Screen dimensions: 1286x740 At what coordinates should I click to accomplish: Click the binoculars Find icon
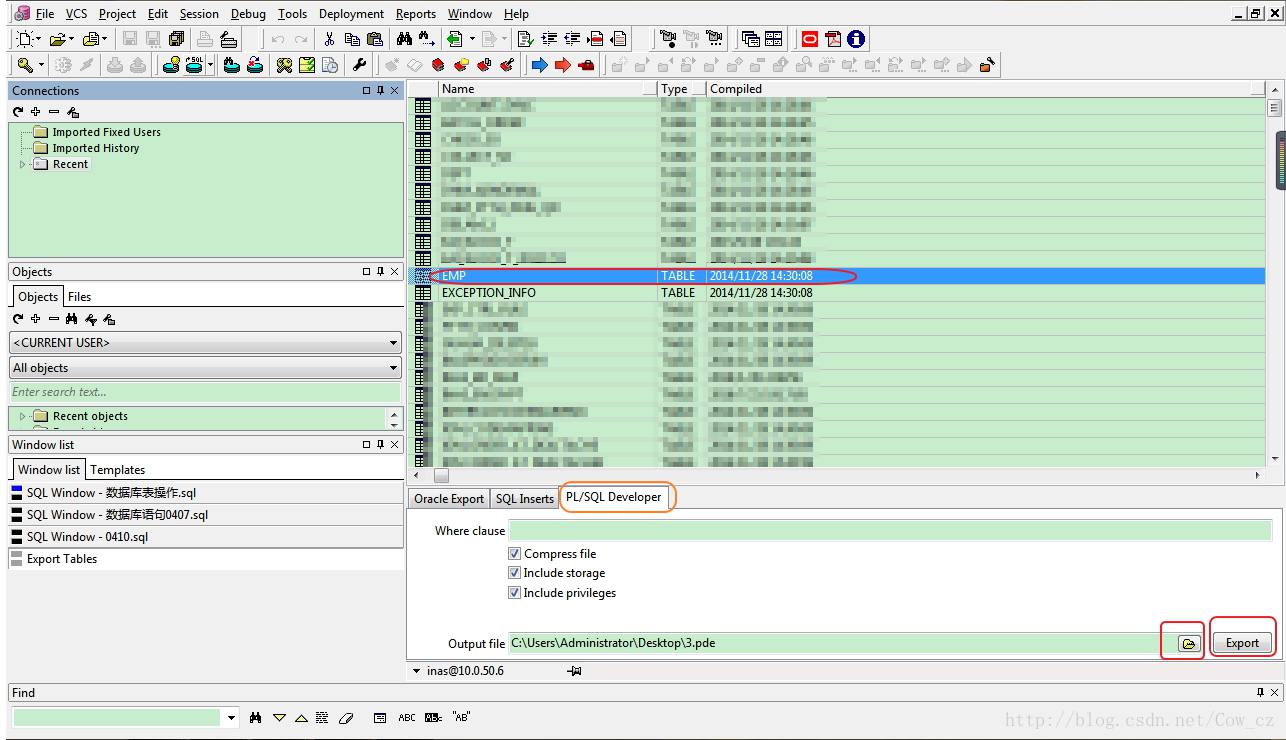[404, 39]
